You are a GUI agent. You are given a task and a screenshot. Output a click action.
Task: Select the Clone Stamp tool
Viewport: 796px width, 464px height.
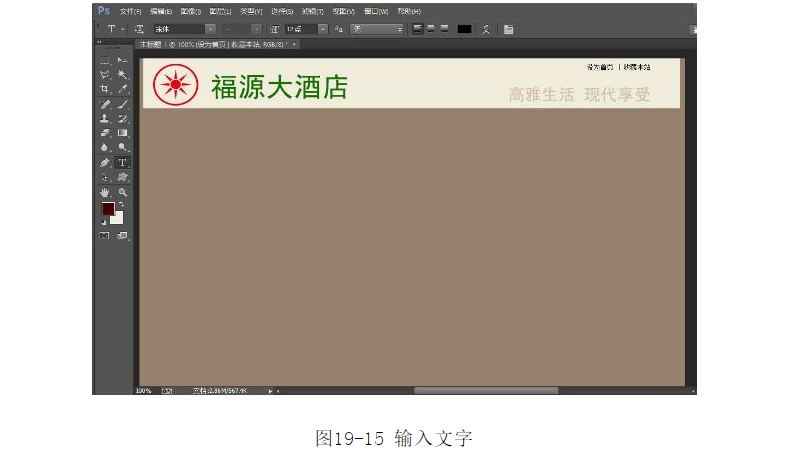pyautogui.click(x=105, y=118)
